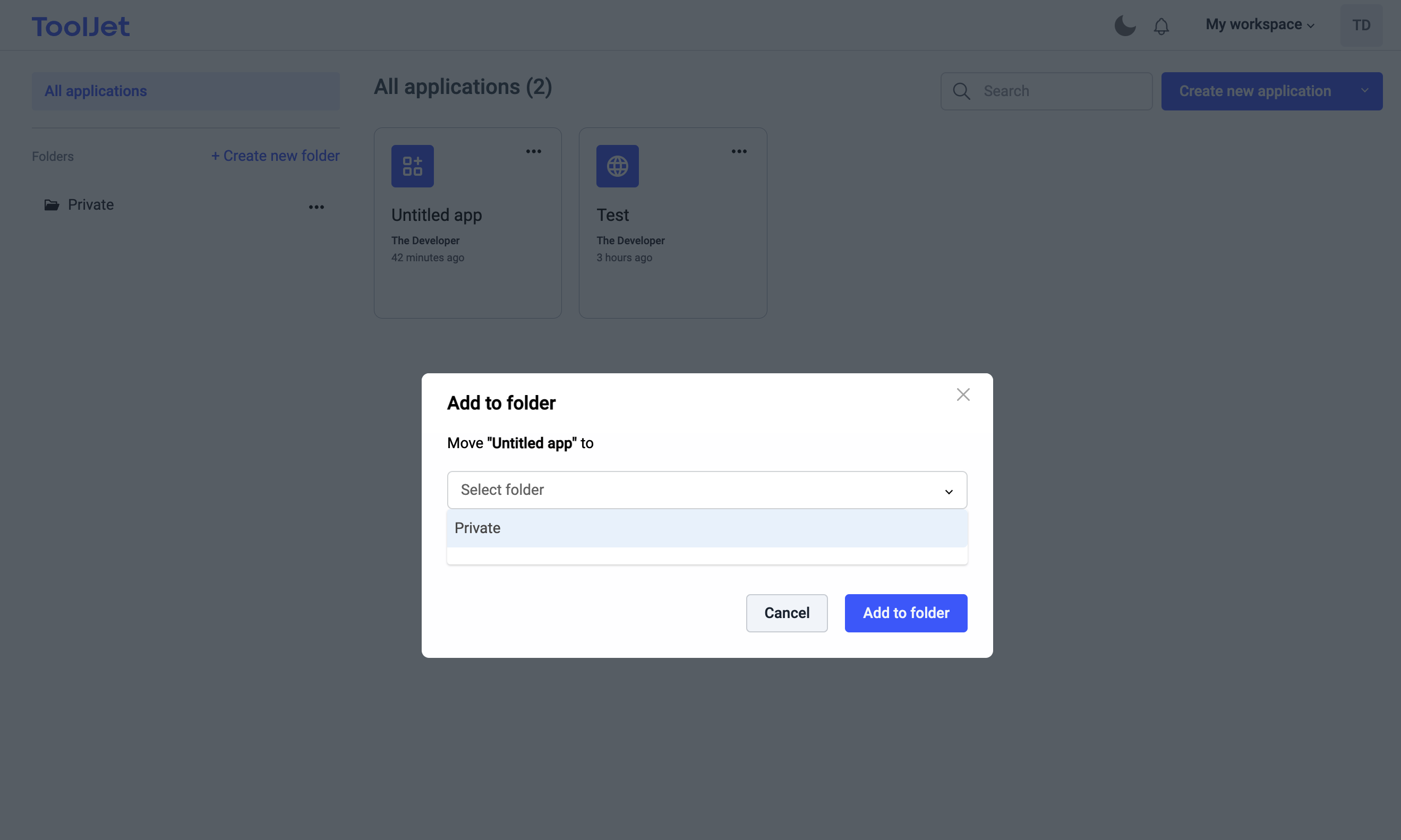Open the Private folder's options menu

[x=317, y=207]
